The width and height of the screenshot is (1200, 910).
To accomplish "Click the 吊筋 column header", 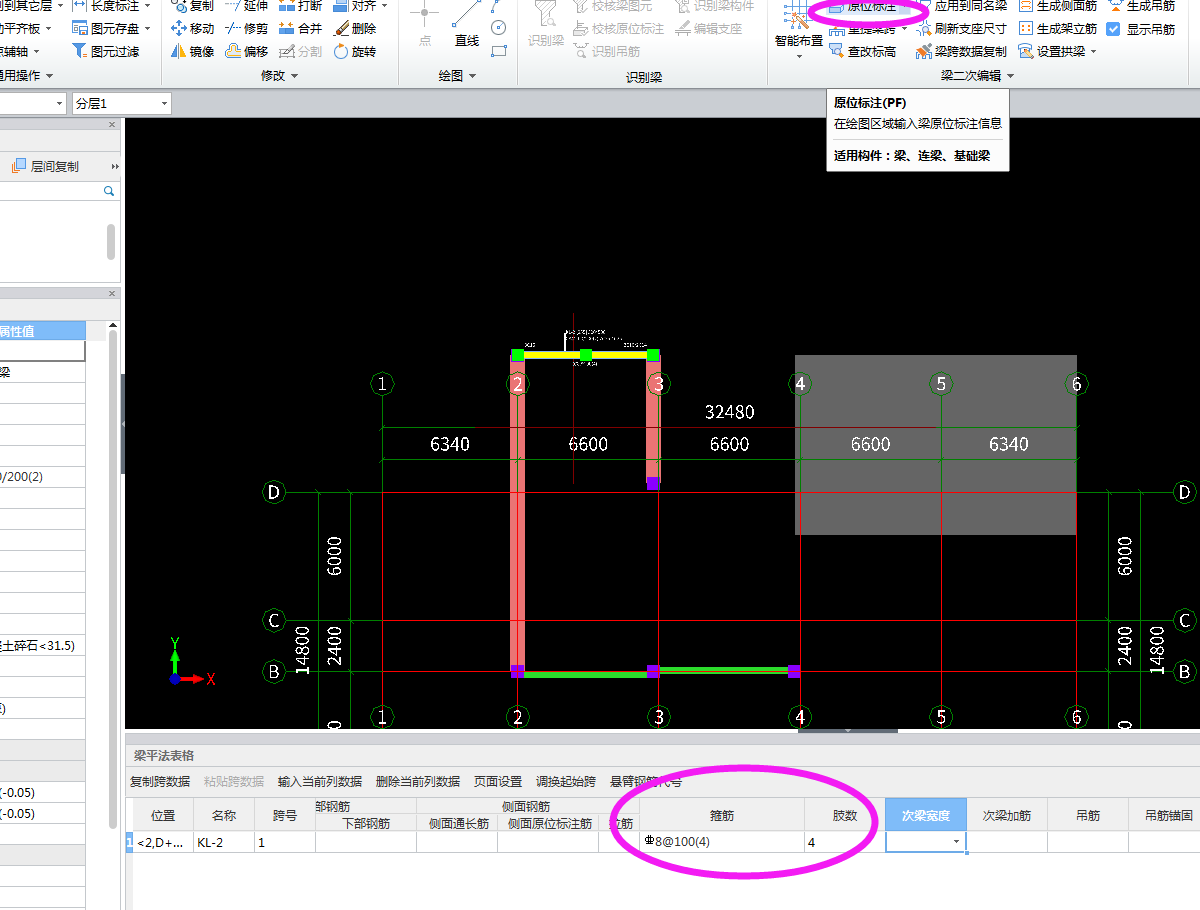I will click(1088, 815).
